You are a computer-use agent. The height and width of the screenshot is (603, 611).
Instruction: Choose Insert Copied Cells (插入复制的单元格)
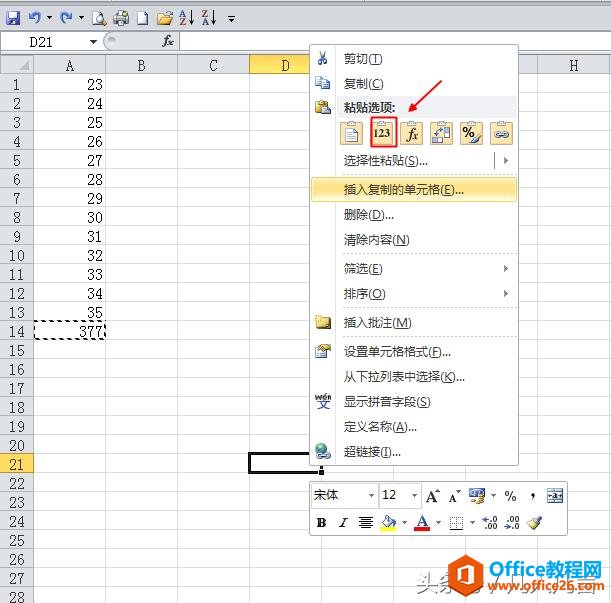(x=414, y=190)
